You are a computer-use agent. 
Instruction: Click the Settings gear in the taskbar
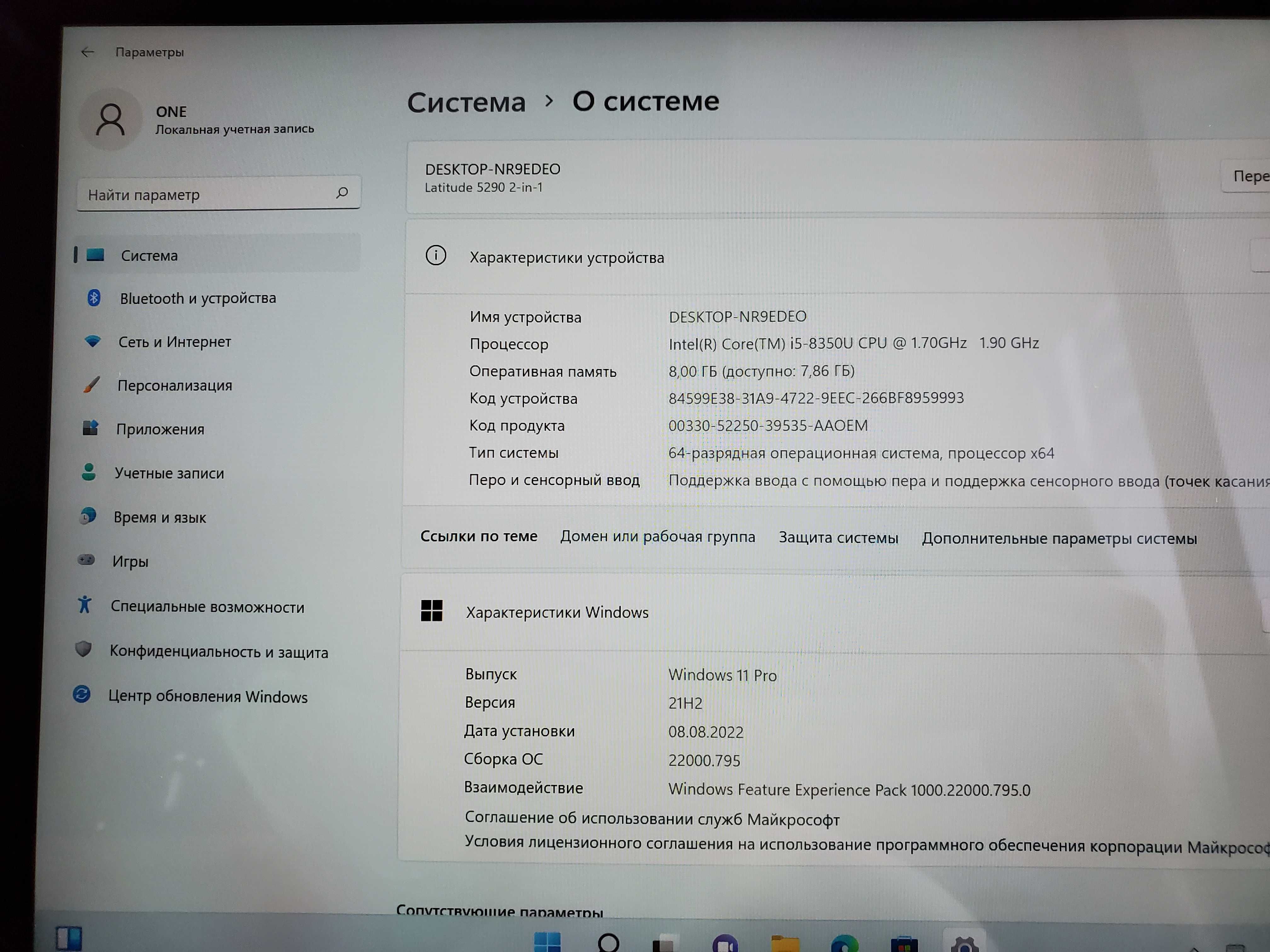(964, 943)
